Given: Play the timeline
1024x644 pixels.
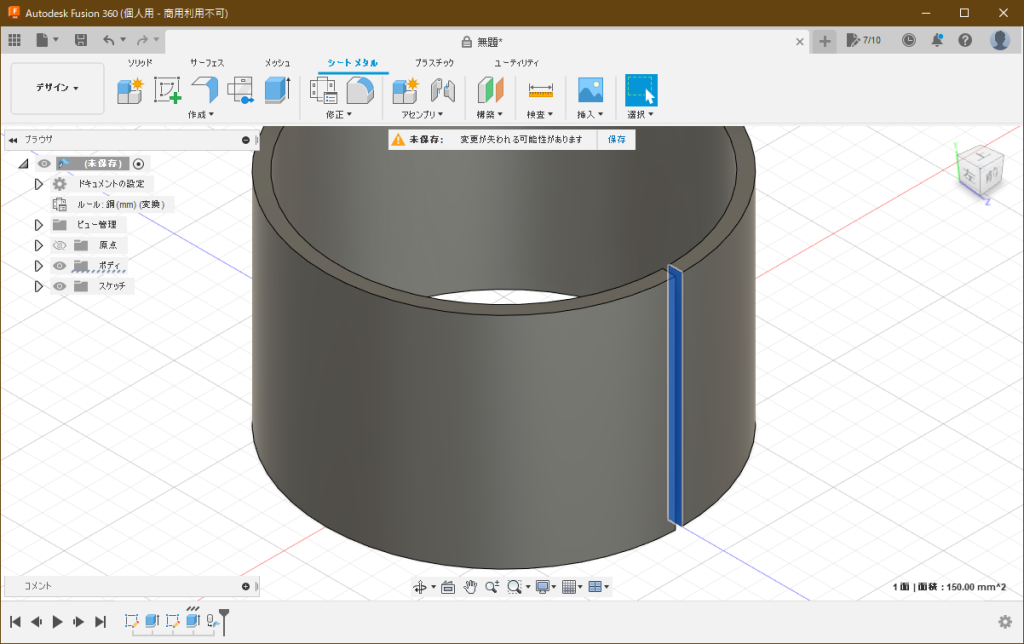Looking at the screenshot, I should (x=57, y=622).
